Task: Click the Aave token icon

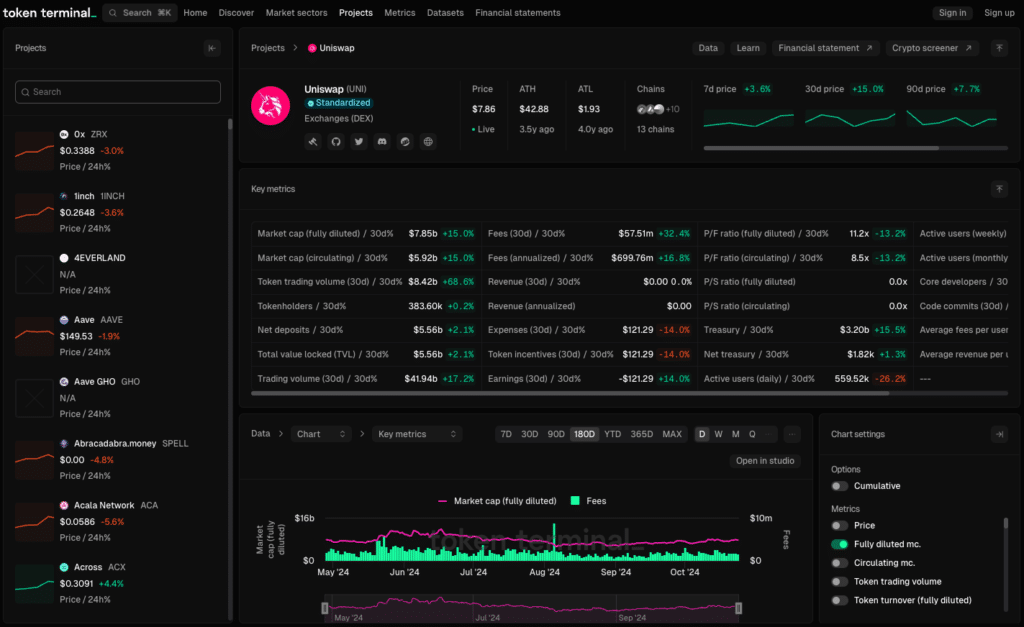Action: click(64, 320)
